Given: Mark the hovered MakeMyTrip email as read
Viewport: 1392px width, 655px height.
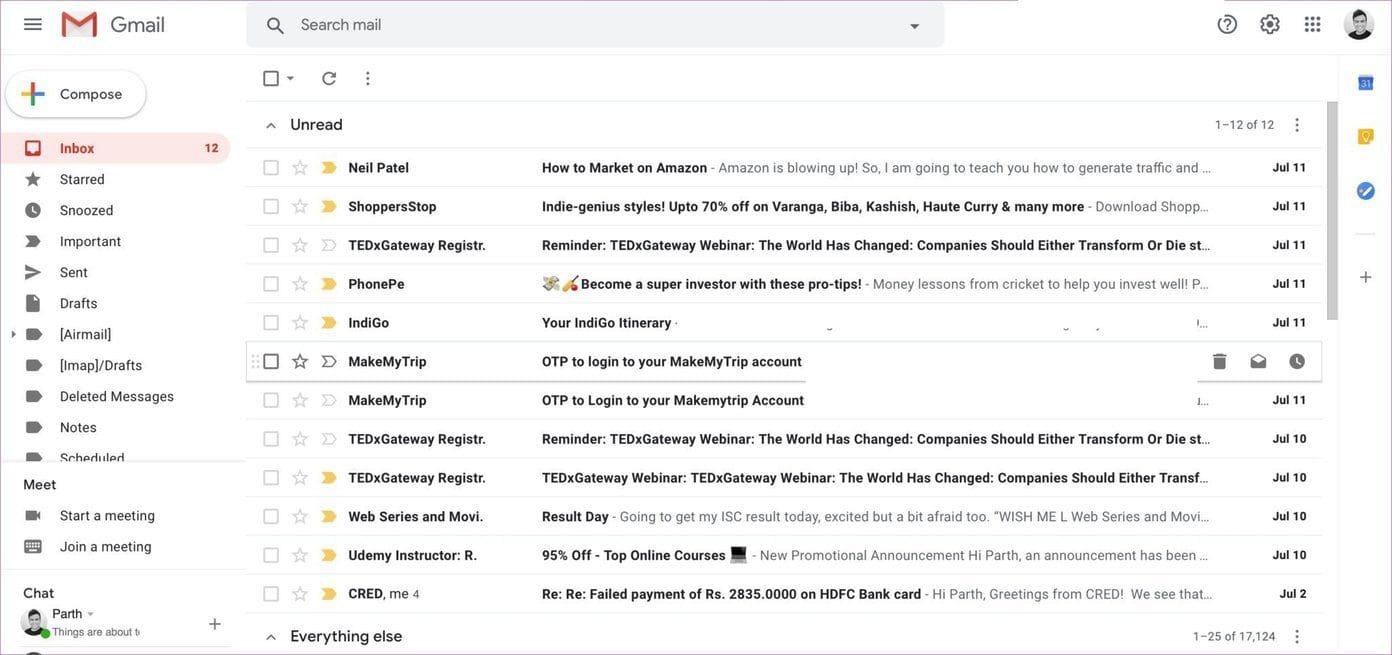Looking at the screenshot, I should tap(1258, 361).
